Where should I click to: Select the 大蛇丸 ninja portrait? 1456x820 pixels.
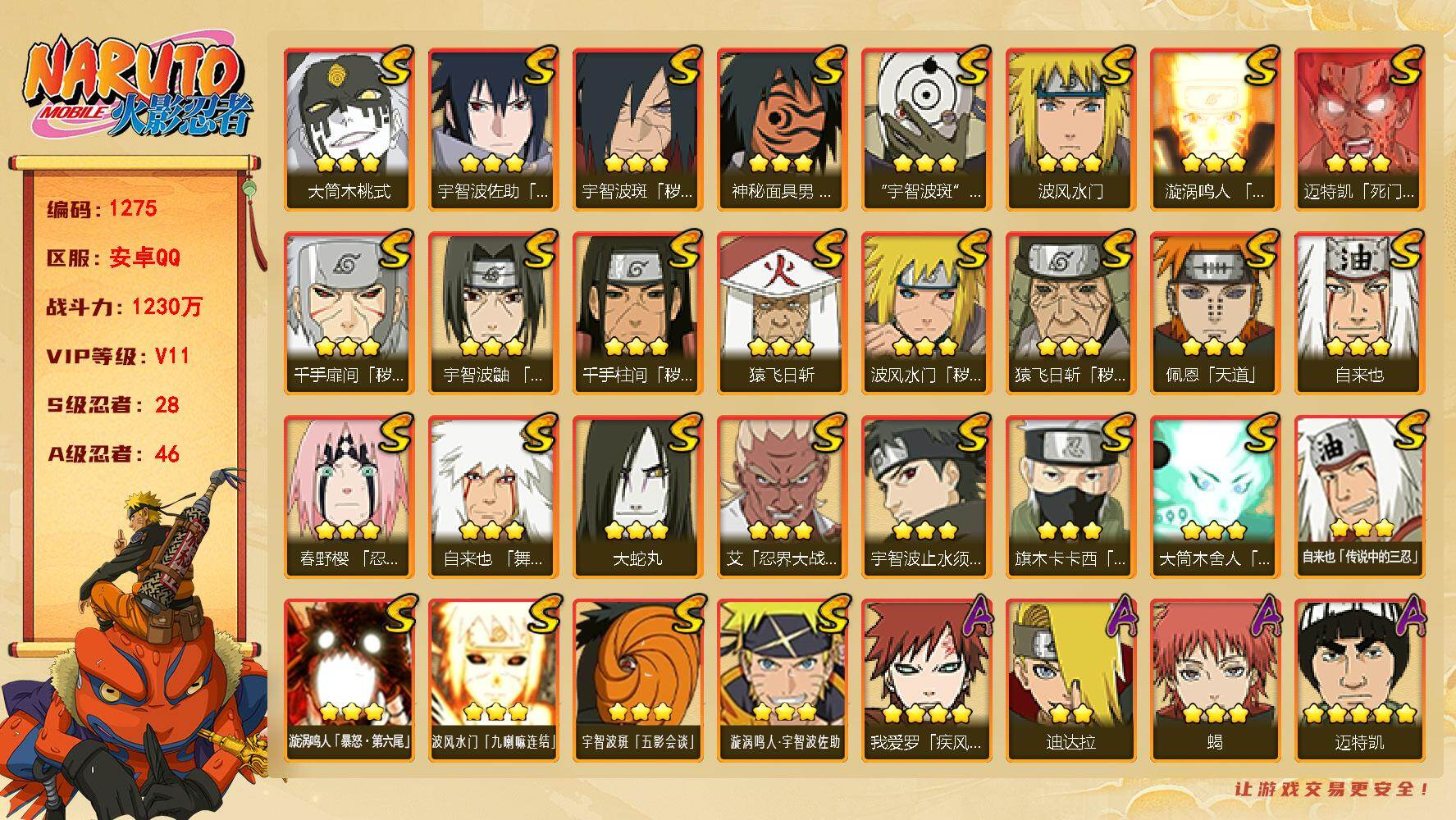(x=638, y=497)
